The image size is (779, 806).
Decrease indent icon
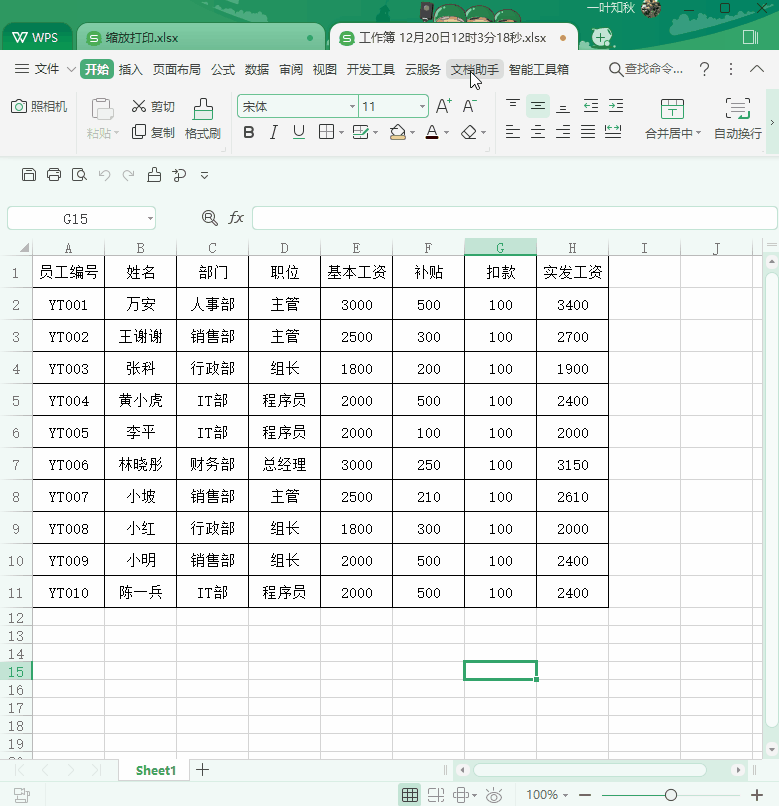[591, 106]
